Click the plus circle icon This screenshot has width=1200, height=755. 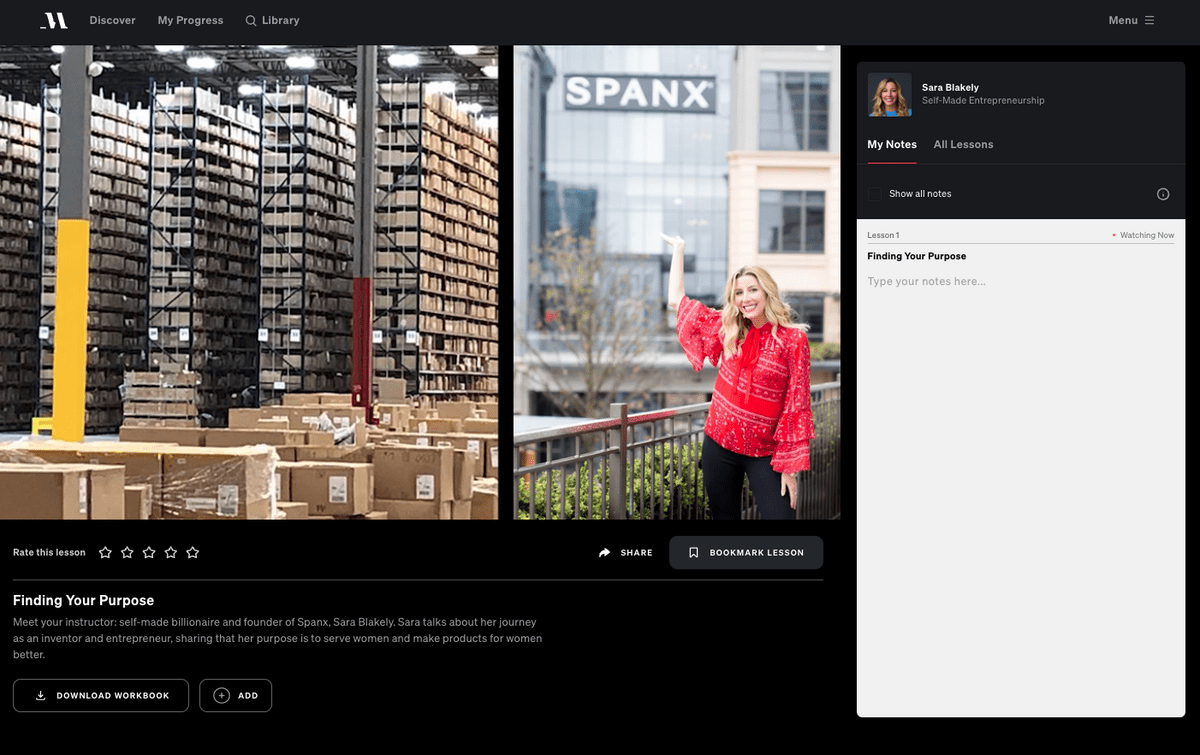coord(222,695)
